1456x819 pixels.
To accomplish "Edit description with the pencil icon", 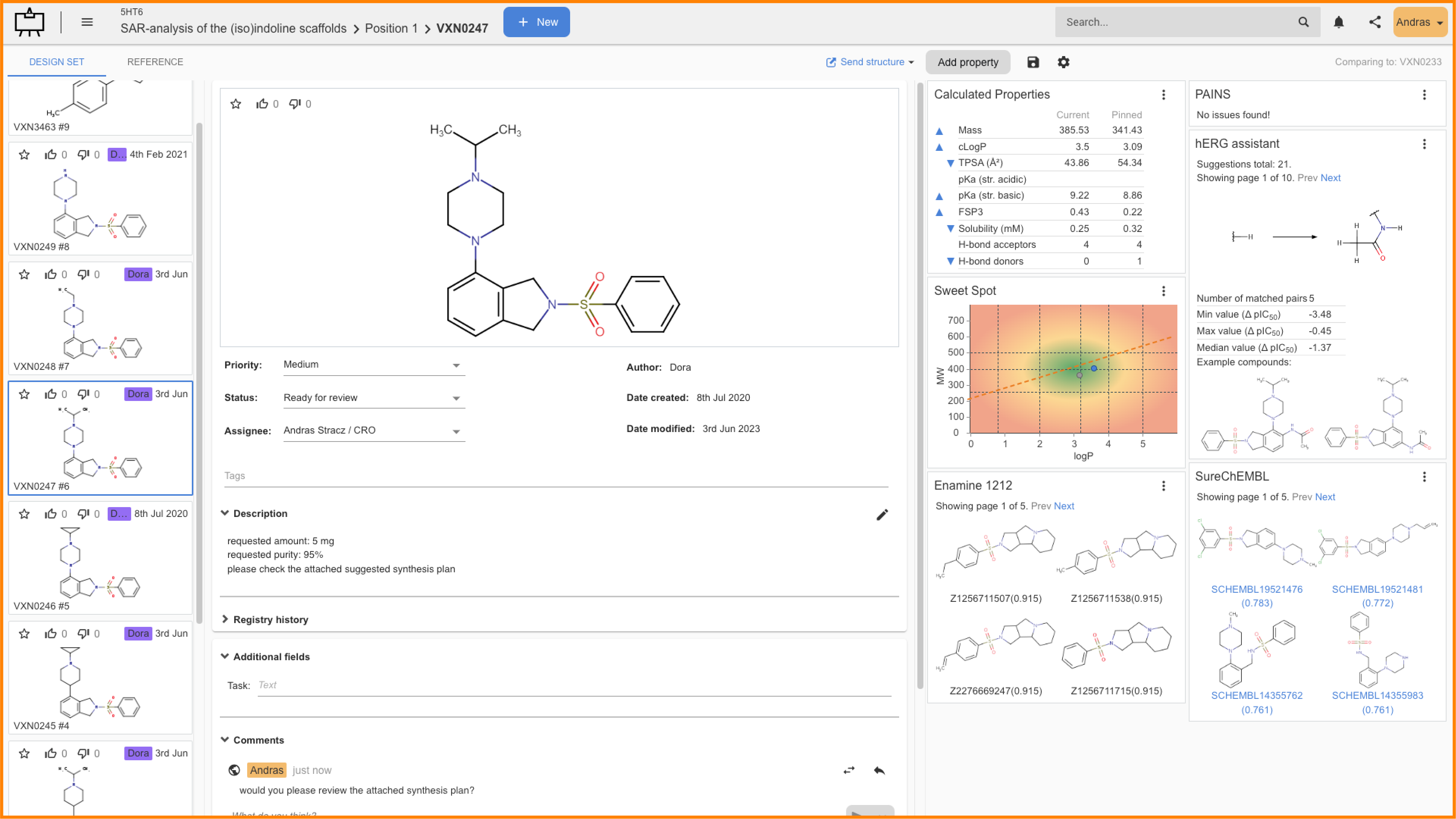I will 882,514.
